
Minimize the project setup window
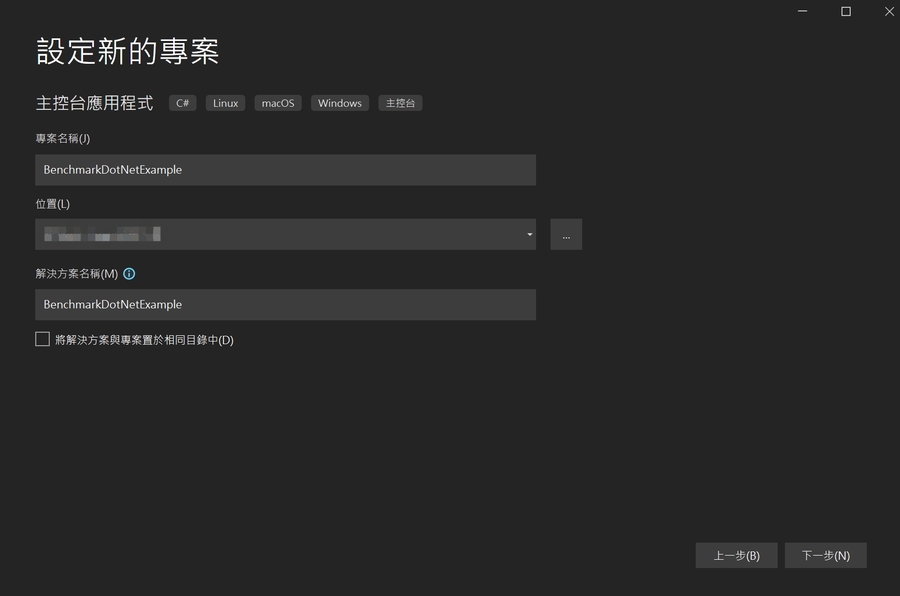802,11
